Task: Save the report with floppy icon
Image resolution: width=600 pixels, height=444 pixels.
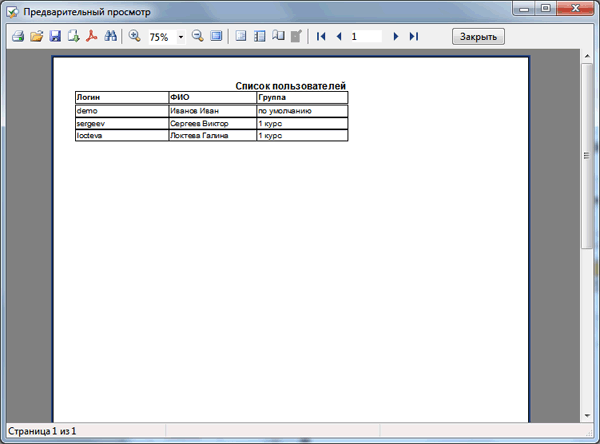Action: pos(55,36)
